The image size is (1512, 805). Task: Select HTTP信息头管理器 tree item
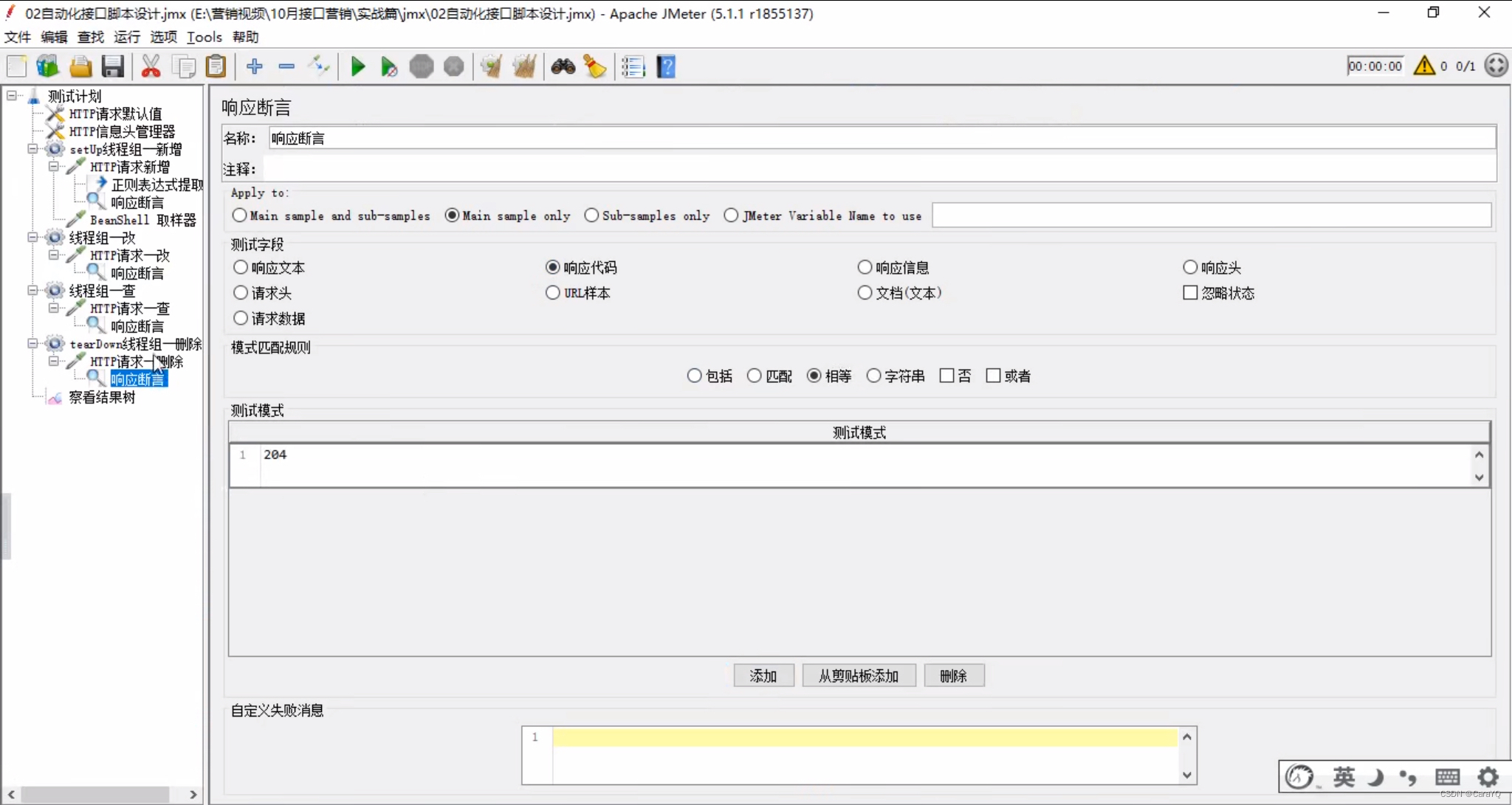coord(122,131)
